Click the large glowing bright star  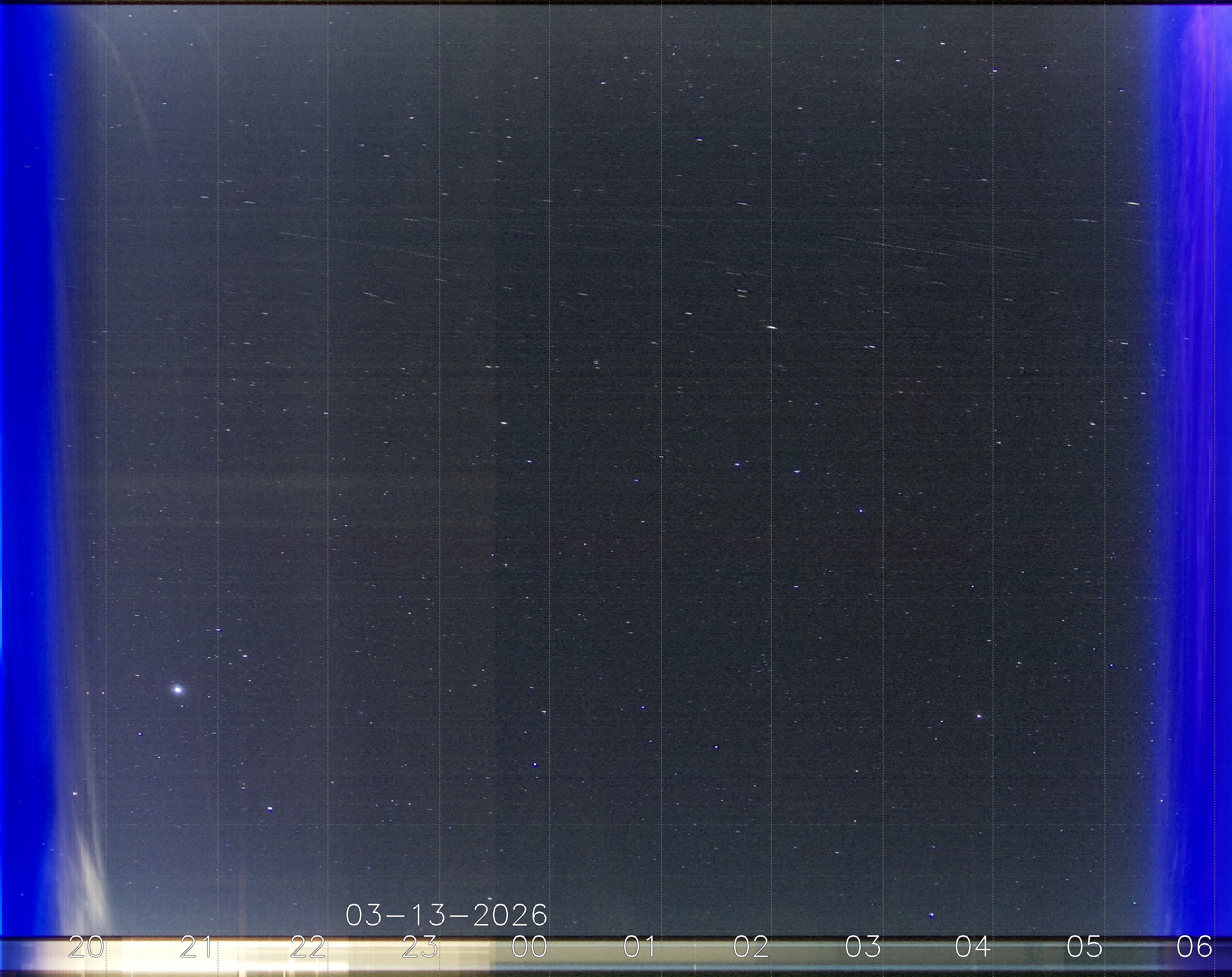(x=178, y=690)
